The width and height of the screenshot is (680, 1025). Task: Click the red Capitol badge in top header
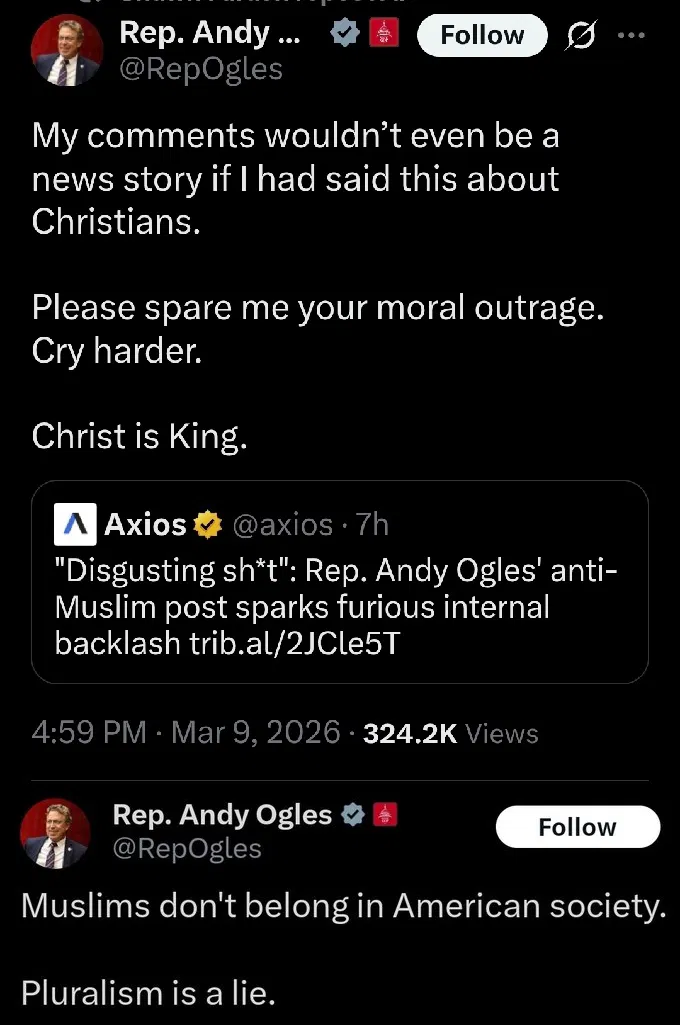click(385, 34)
